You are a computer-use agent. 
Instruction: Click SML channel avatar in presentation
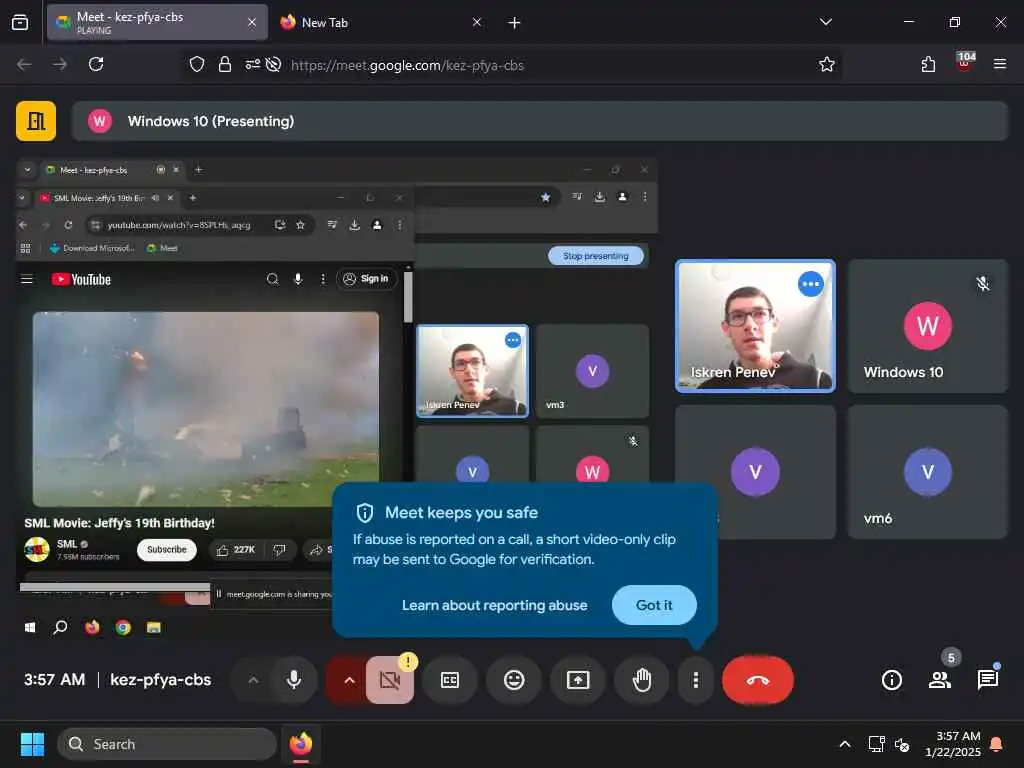coord(37,549)
